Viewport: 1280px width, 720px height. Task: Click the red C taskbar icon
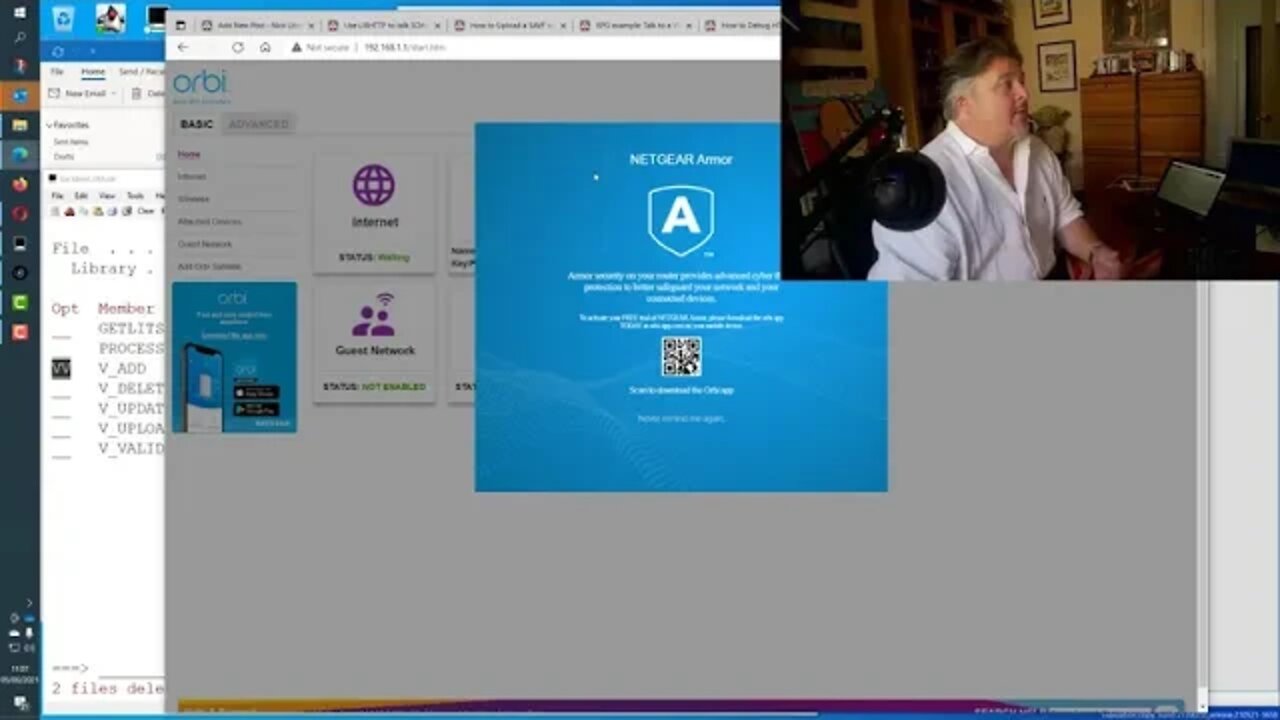click(19, 332)
